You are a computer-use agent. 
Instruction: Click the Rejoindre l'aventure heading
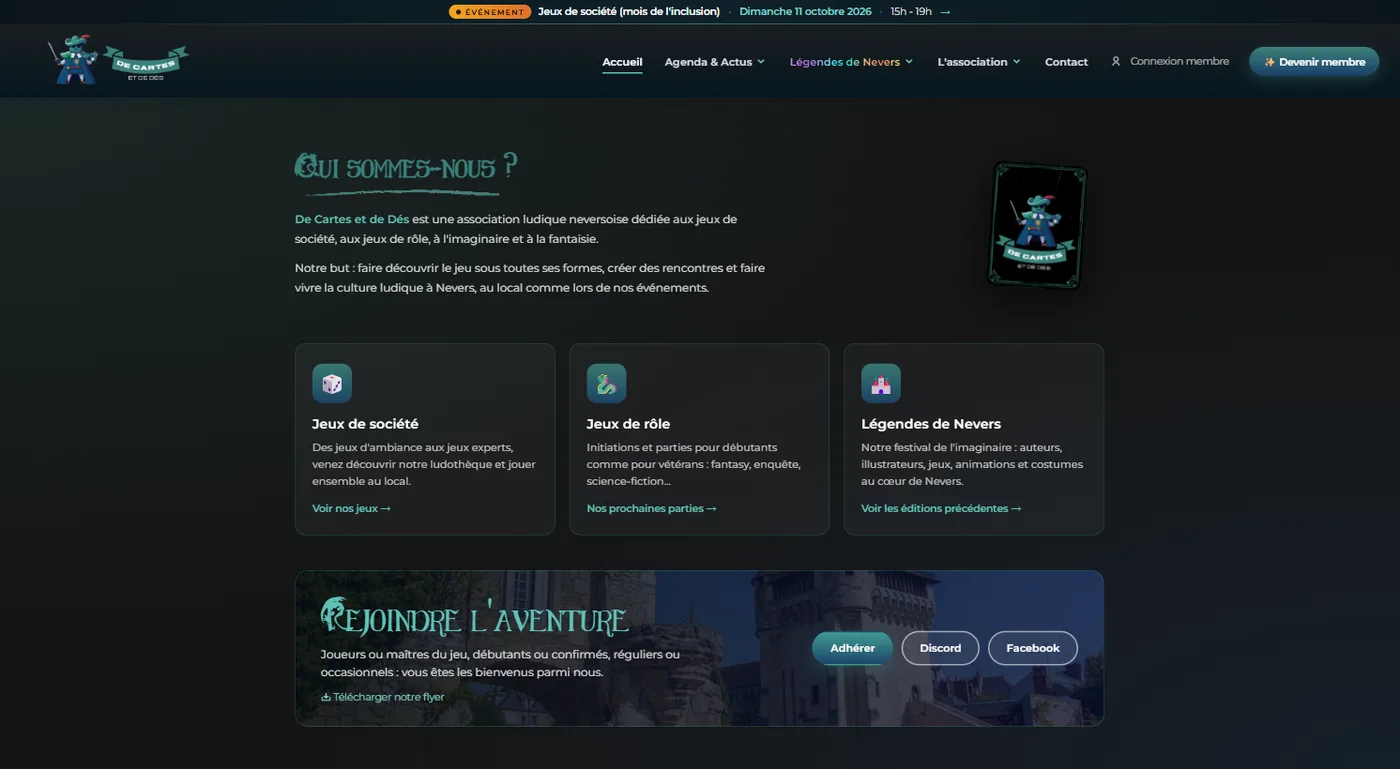[x=474, y=617]
